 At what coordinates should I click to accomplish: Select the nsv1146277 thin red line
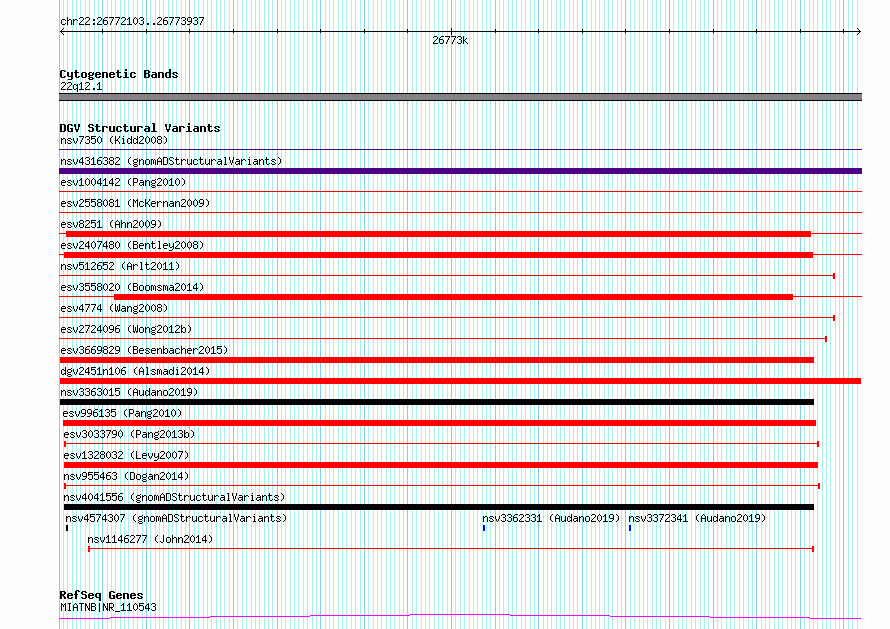pyautogui.click(x=451, y=549)
